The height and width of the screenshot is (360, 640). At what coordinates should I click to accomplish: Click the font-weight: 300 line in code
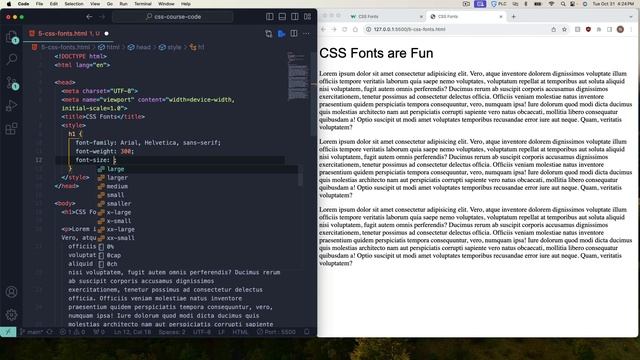click(x=104, y=151)
